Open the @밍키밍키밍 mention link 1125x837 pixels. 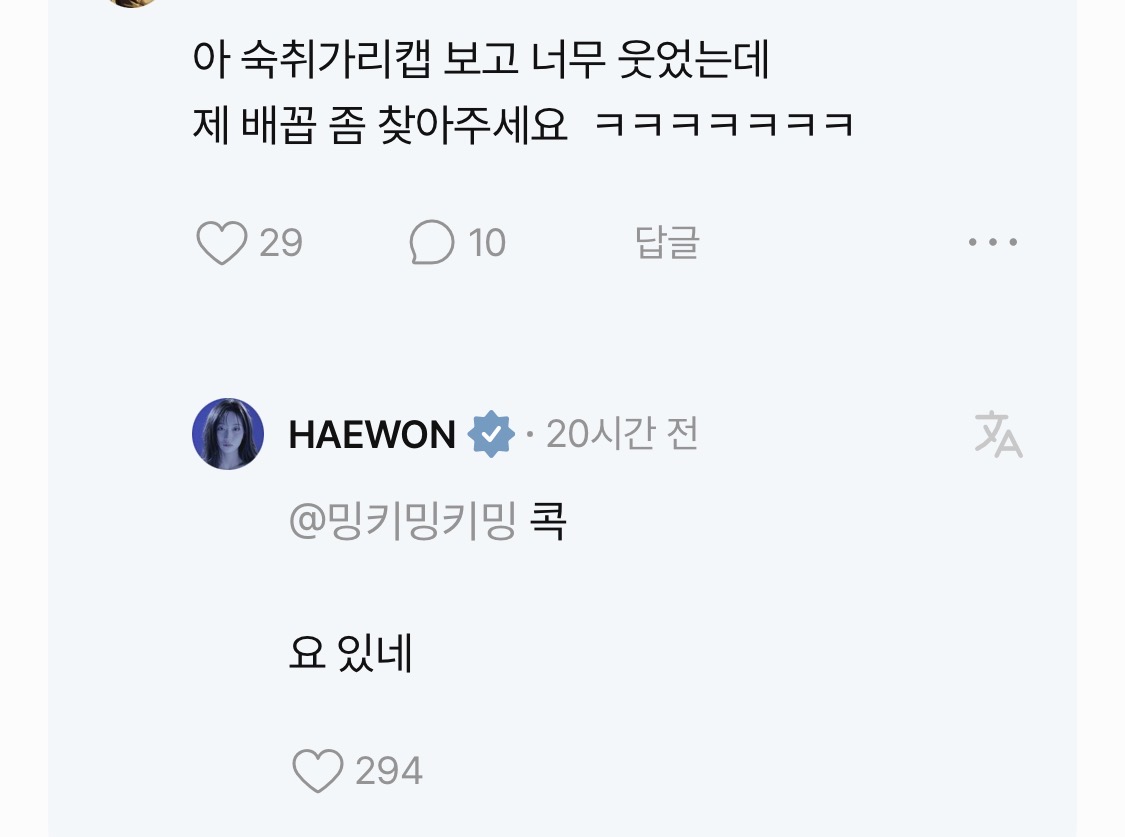click(x=403, y=521)
